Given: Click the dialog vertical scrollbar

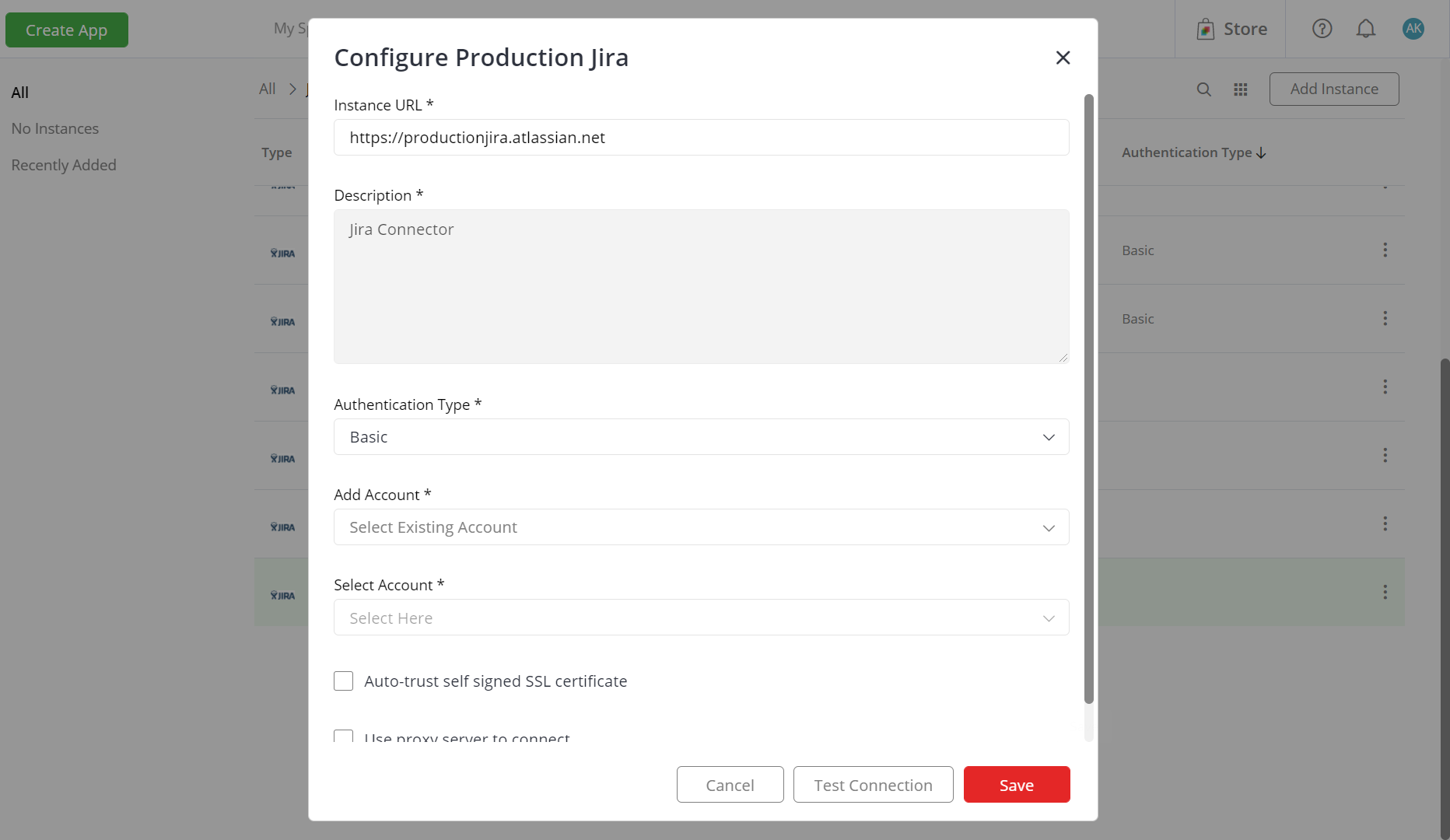Looking at the screenshot, I should click(1089, 399).
